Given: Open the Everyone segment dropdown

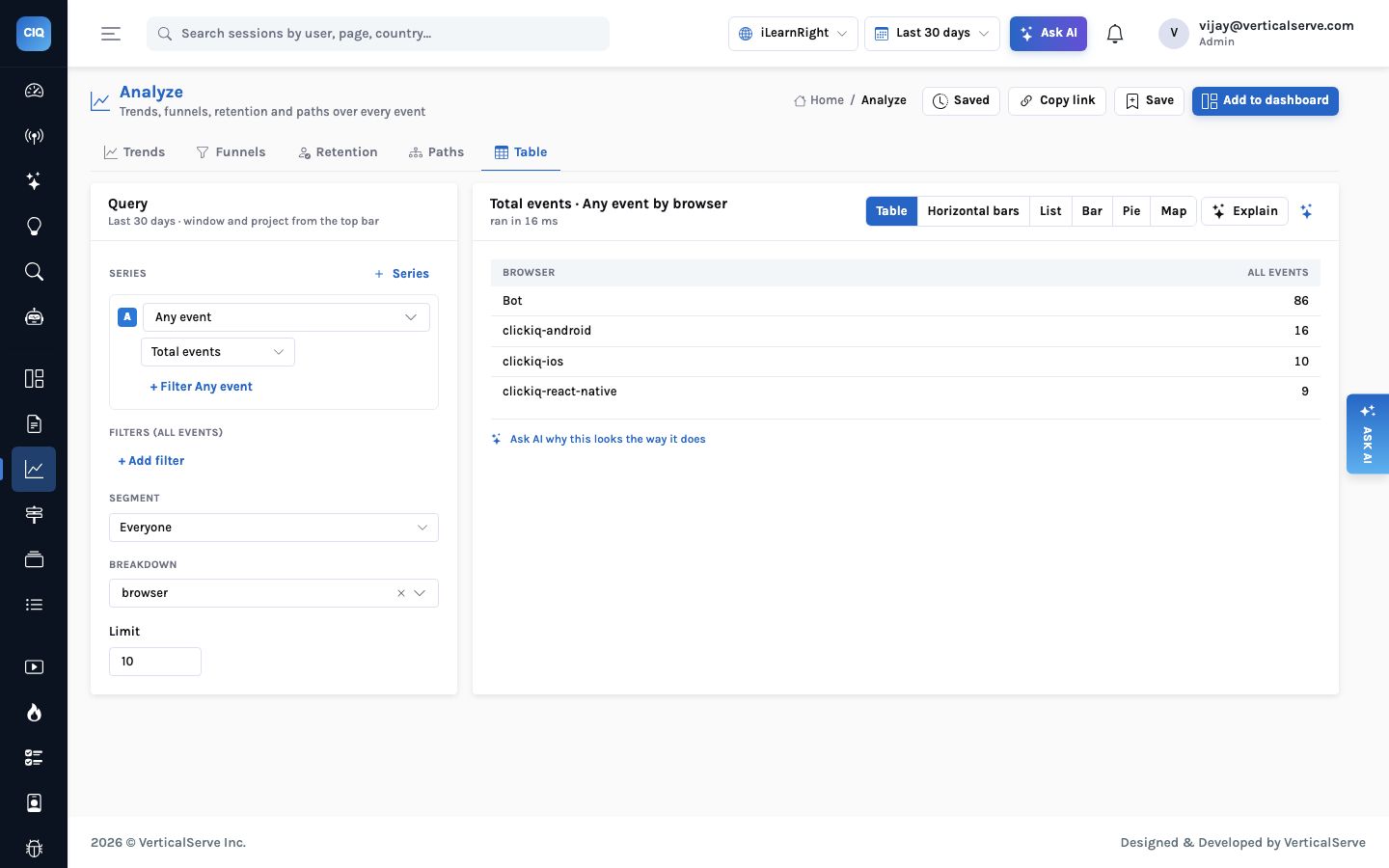Looking at the screenshot, I should [274, 528].
